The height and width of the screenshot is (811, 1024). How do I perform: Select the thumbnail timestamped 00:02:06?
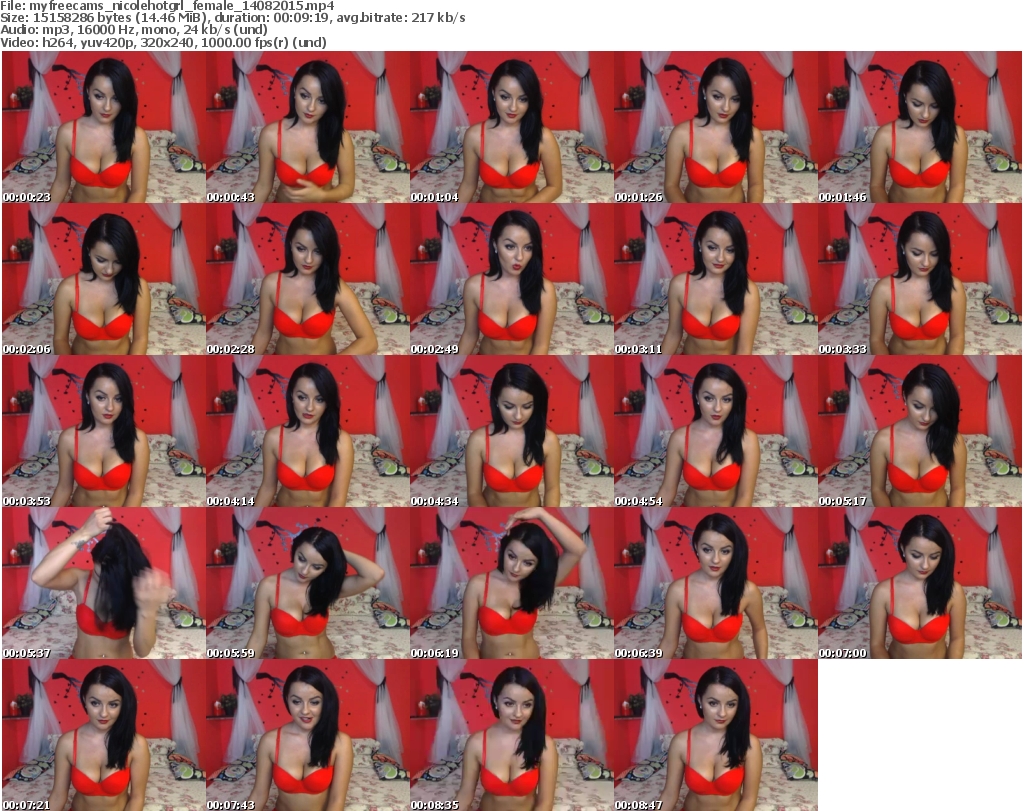pyautogui.click(x=104, y=279)
